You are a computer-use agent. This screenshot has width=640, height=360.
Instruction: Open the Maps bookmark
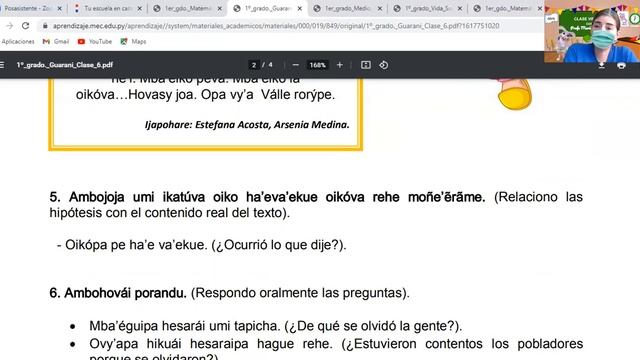pyautogui.click(x=133, y=42)
